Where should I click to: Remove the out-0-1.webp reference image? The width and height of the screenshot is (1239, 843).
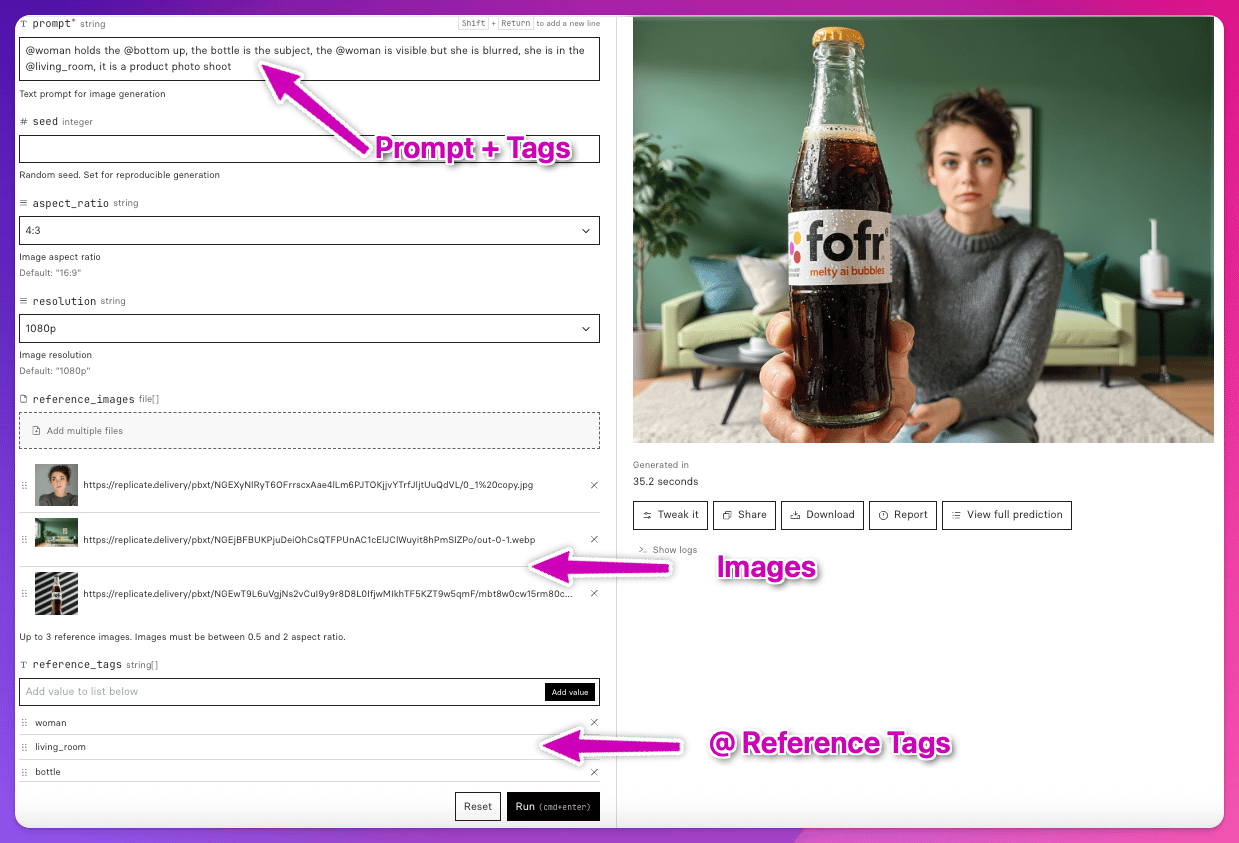594,539
